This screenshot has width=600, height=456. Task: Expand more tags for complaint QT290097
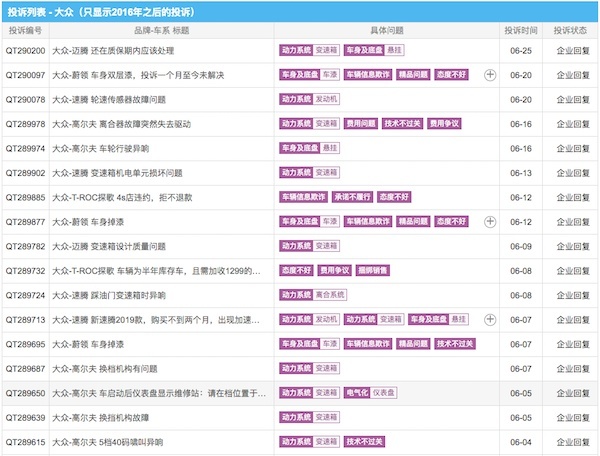pos(490,75)
